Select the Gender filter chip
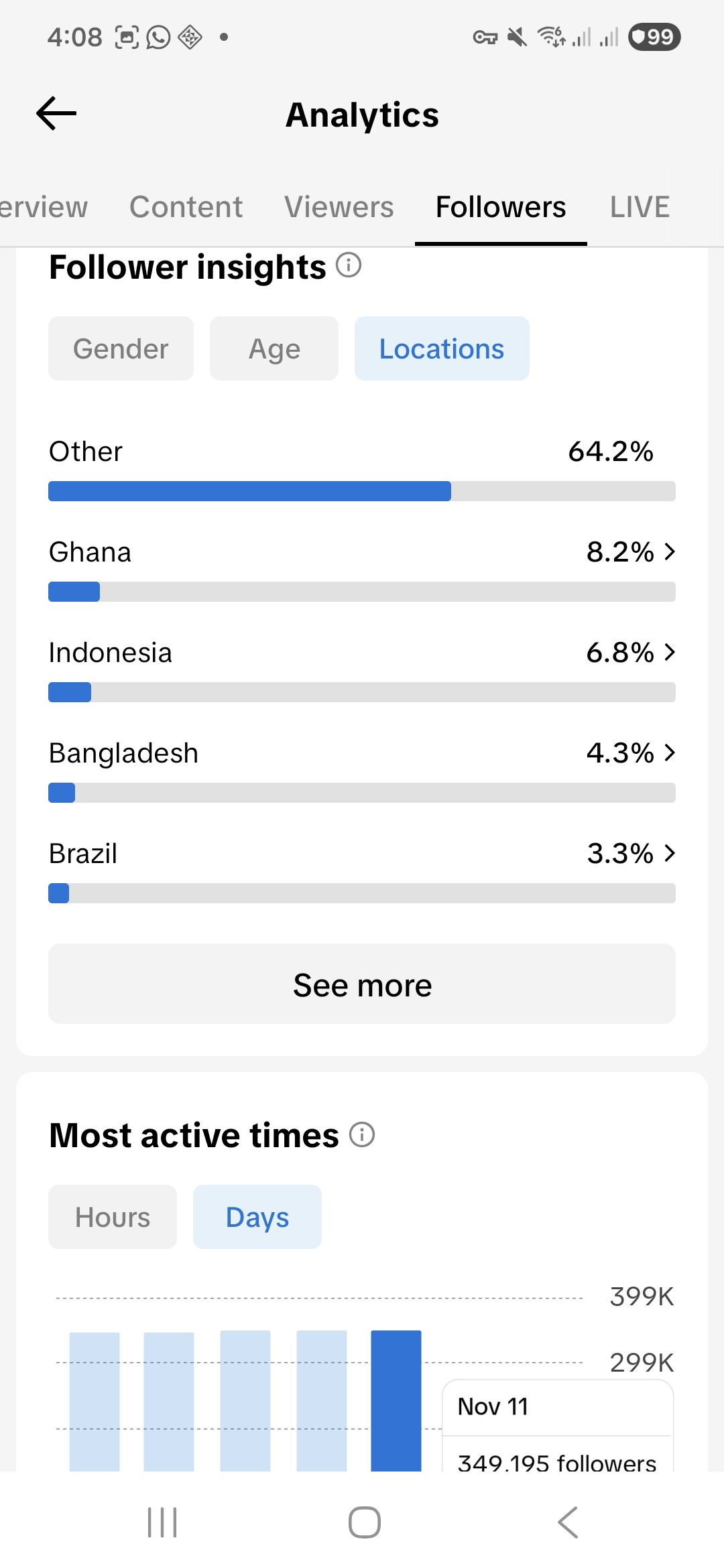The height and width of the screenshot is (1568, 724). click(x=121, y=349)
